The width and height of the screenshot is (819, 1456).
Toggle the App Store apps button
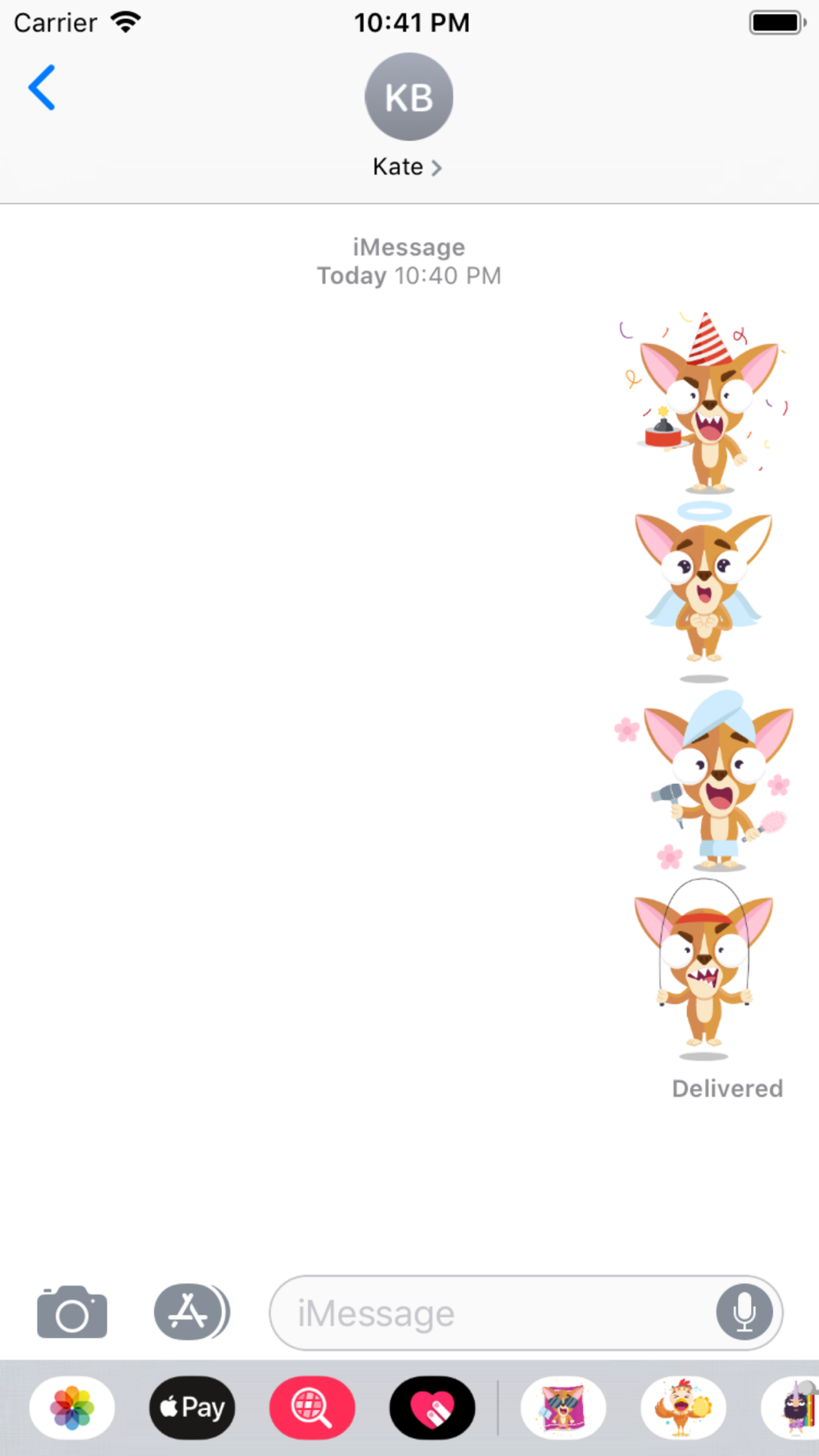[192, 1312]
